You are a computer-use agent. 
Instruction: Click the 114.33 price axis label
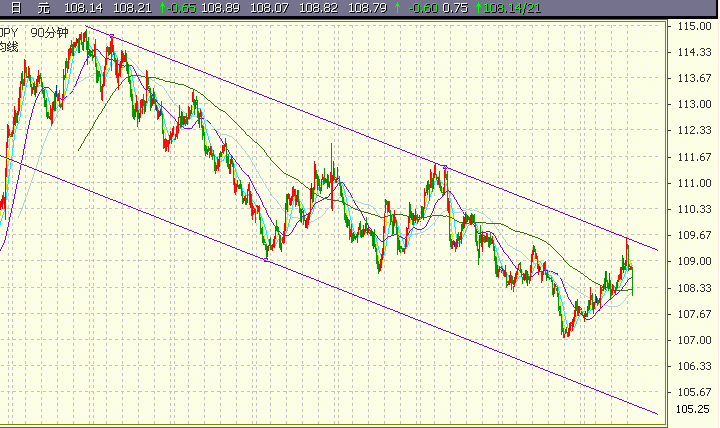click(695, 52)
